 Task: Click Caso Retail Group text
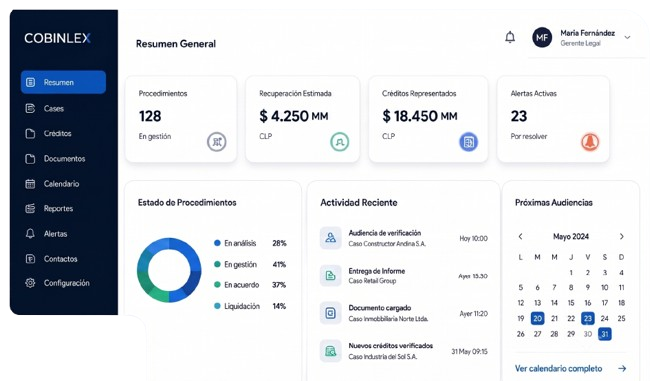(x=372, y=281)
